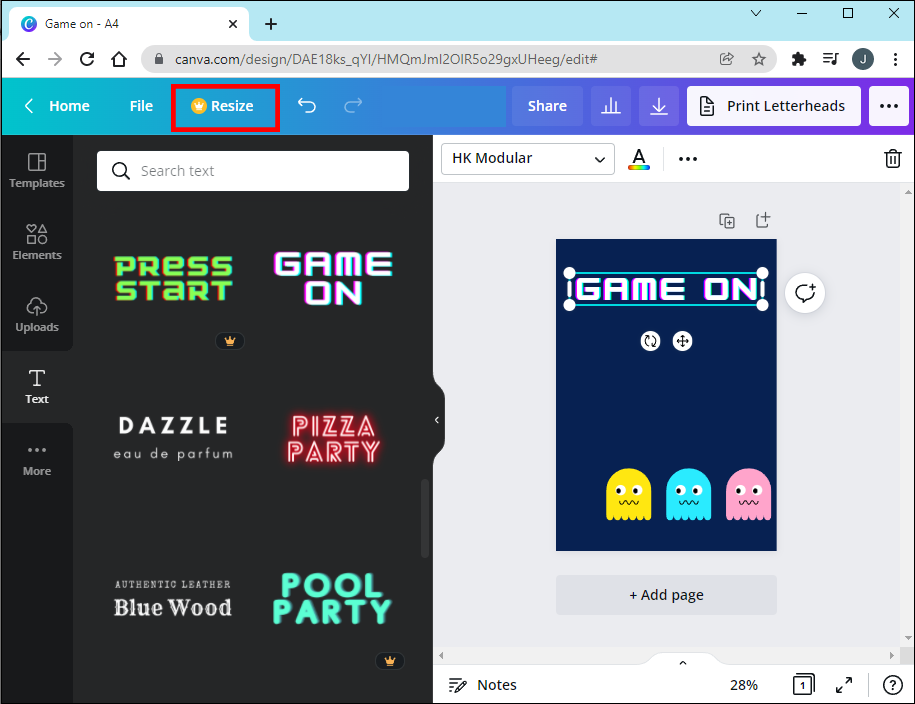915x704 pixels.
Task: Open the More sidebar options
Action: (37, 459)
